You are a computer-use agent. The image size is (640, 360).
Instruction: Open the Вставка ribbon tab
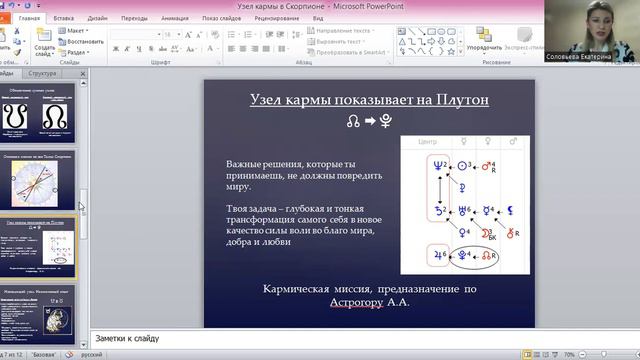tap(64, 18)
